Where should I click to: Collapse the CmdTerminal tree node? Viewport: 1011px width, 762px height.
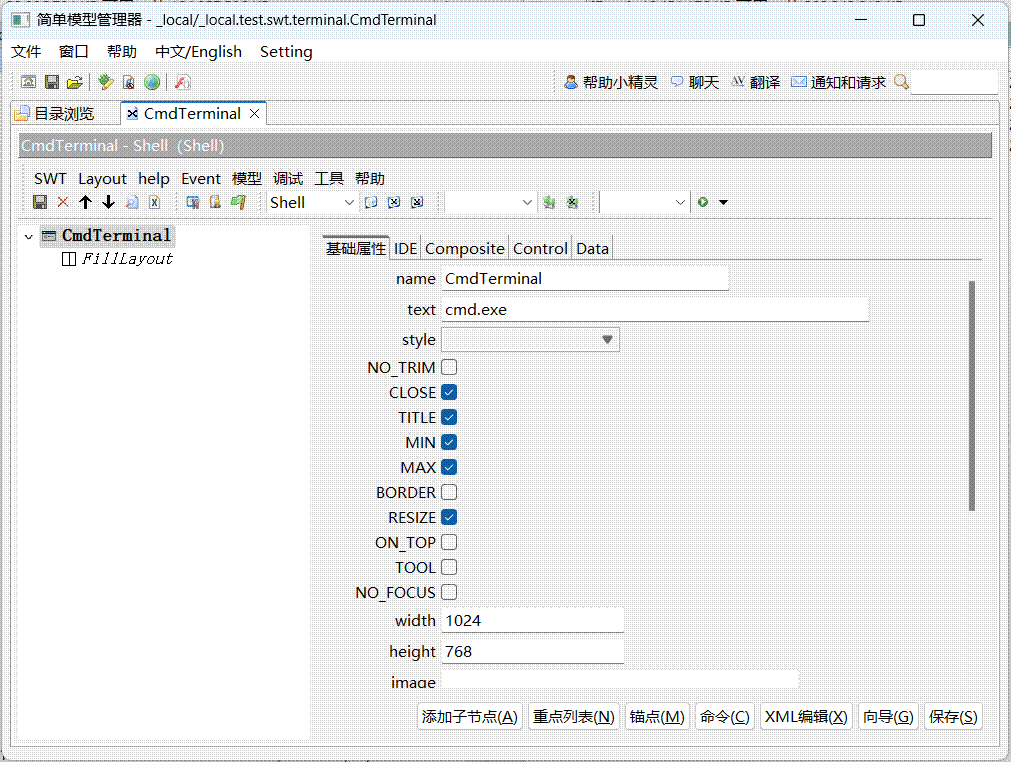pyautogui.click(x=28, y=237)
